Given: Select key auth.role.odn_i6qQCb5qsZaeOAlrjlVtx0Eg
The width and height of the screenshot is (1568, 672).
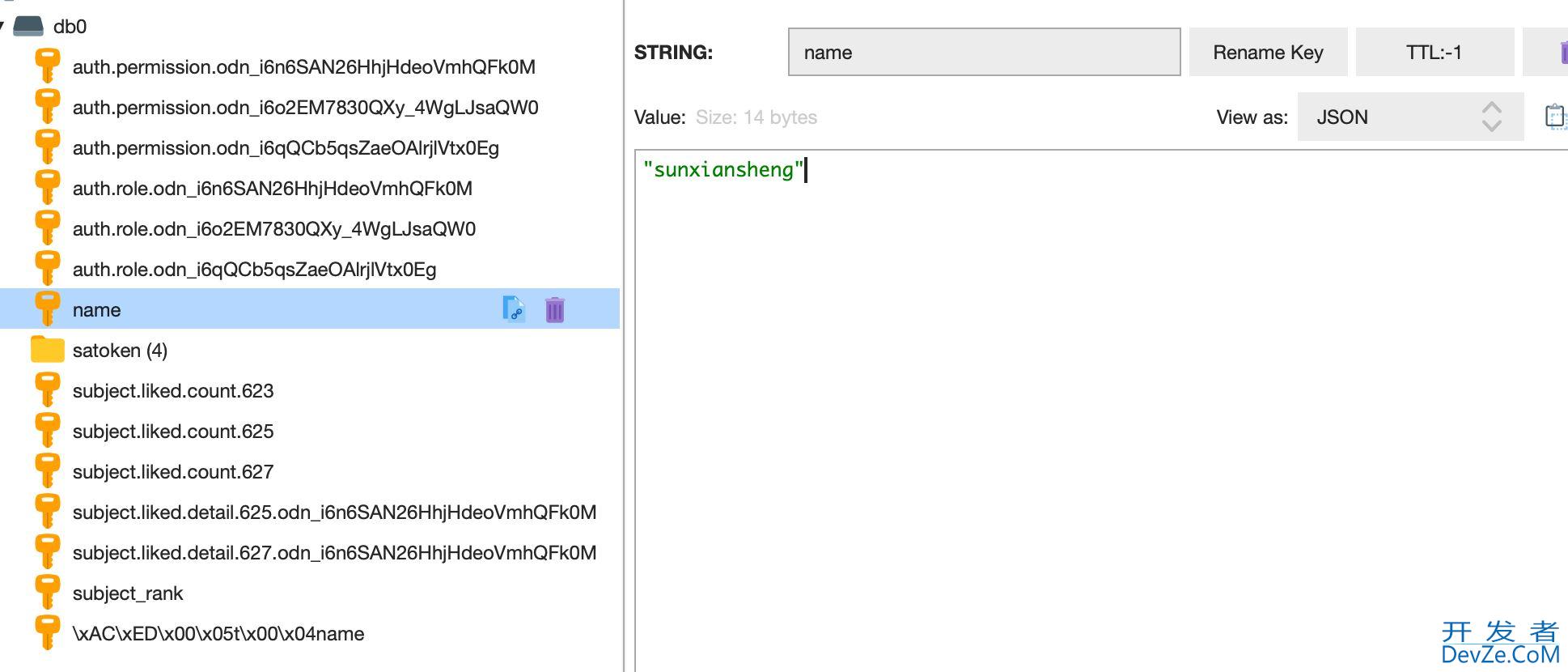Looking at the screenshot, I should coord(255,270).
